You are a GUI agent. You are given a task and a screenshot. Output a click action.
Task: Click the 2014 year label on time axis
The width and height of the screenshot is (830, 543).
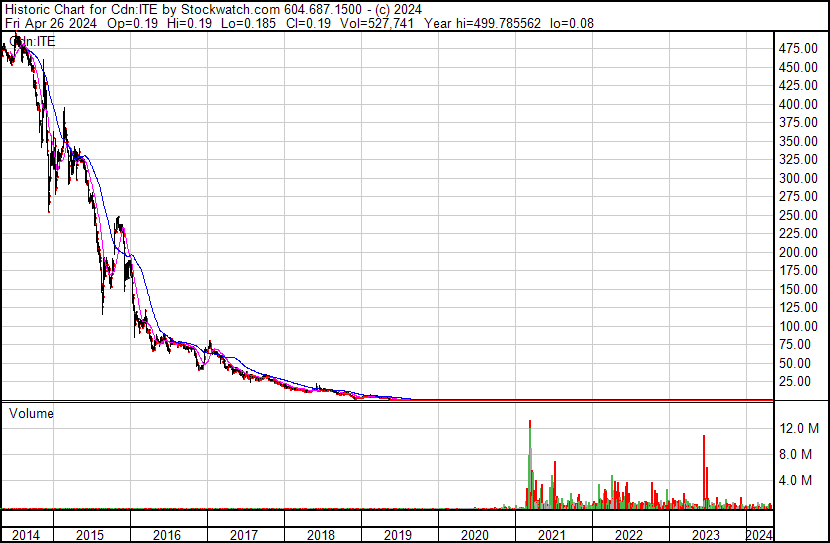[26, 534]
